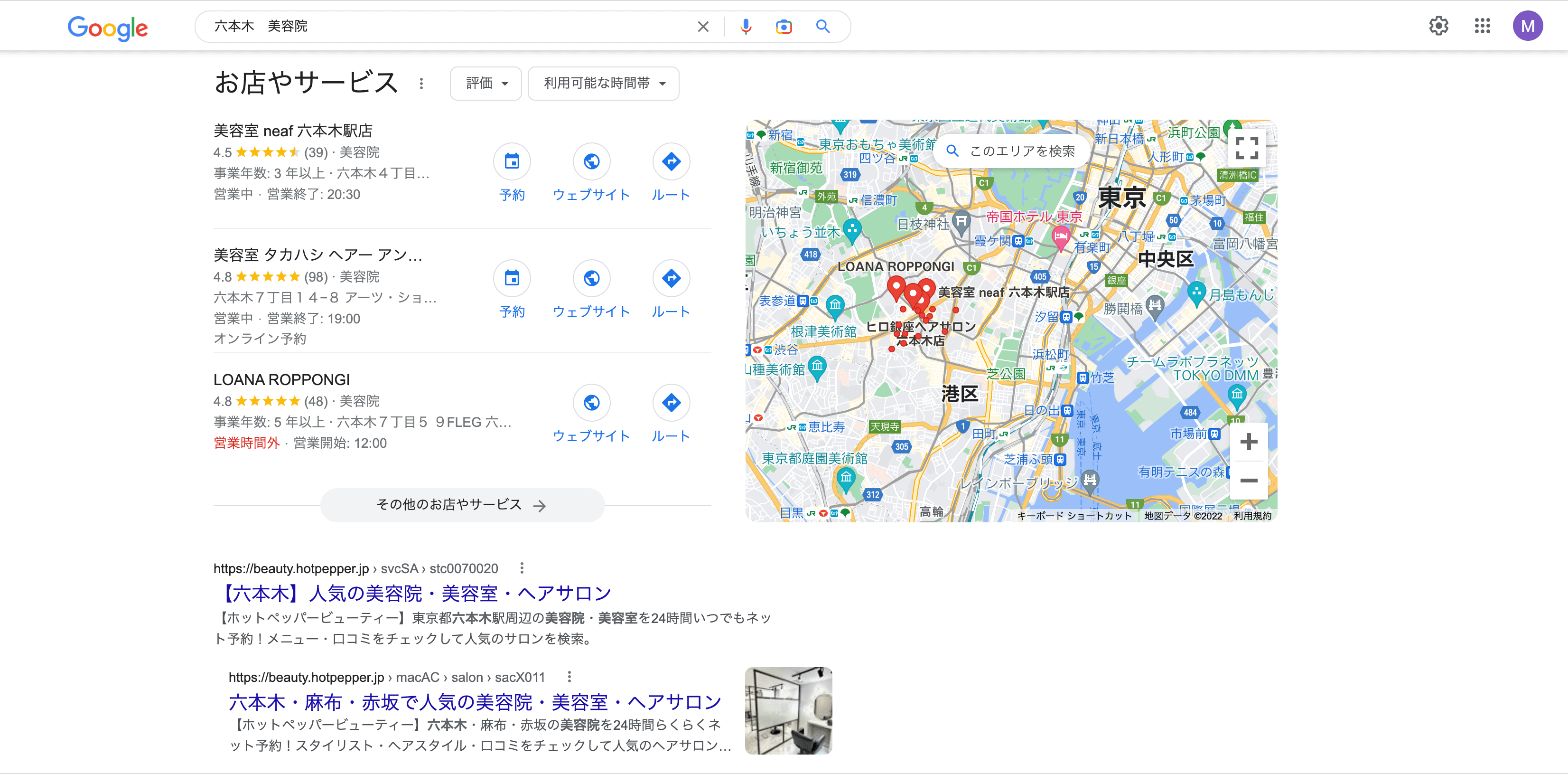Get route icon for 美容室 neaf 六本木駅店

pyautogui.click(x=671, y=161)
